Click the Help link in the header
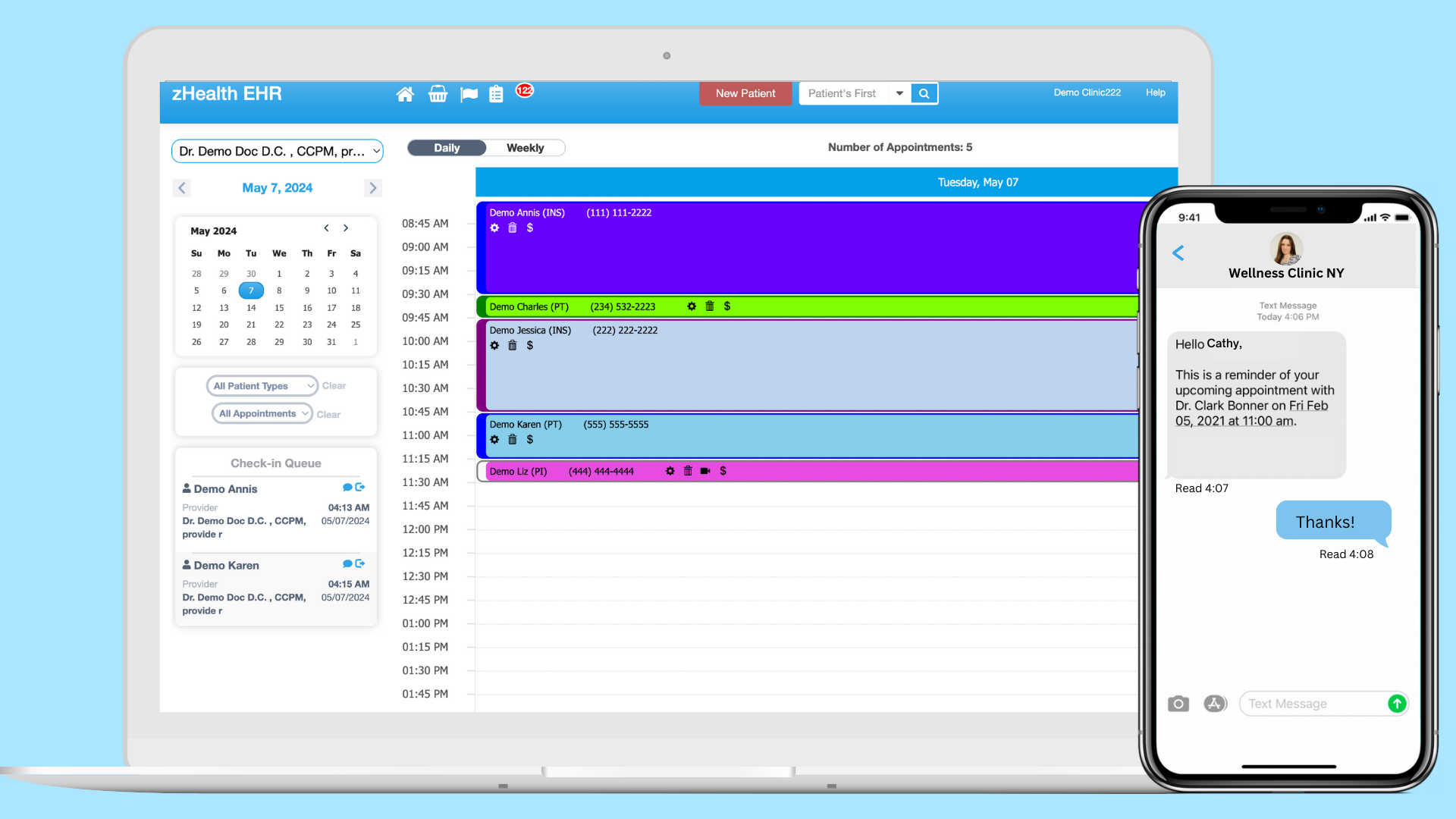Screen dimensions: 1456x819 (1154, 92)
